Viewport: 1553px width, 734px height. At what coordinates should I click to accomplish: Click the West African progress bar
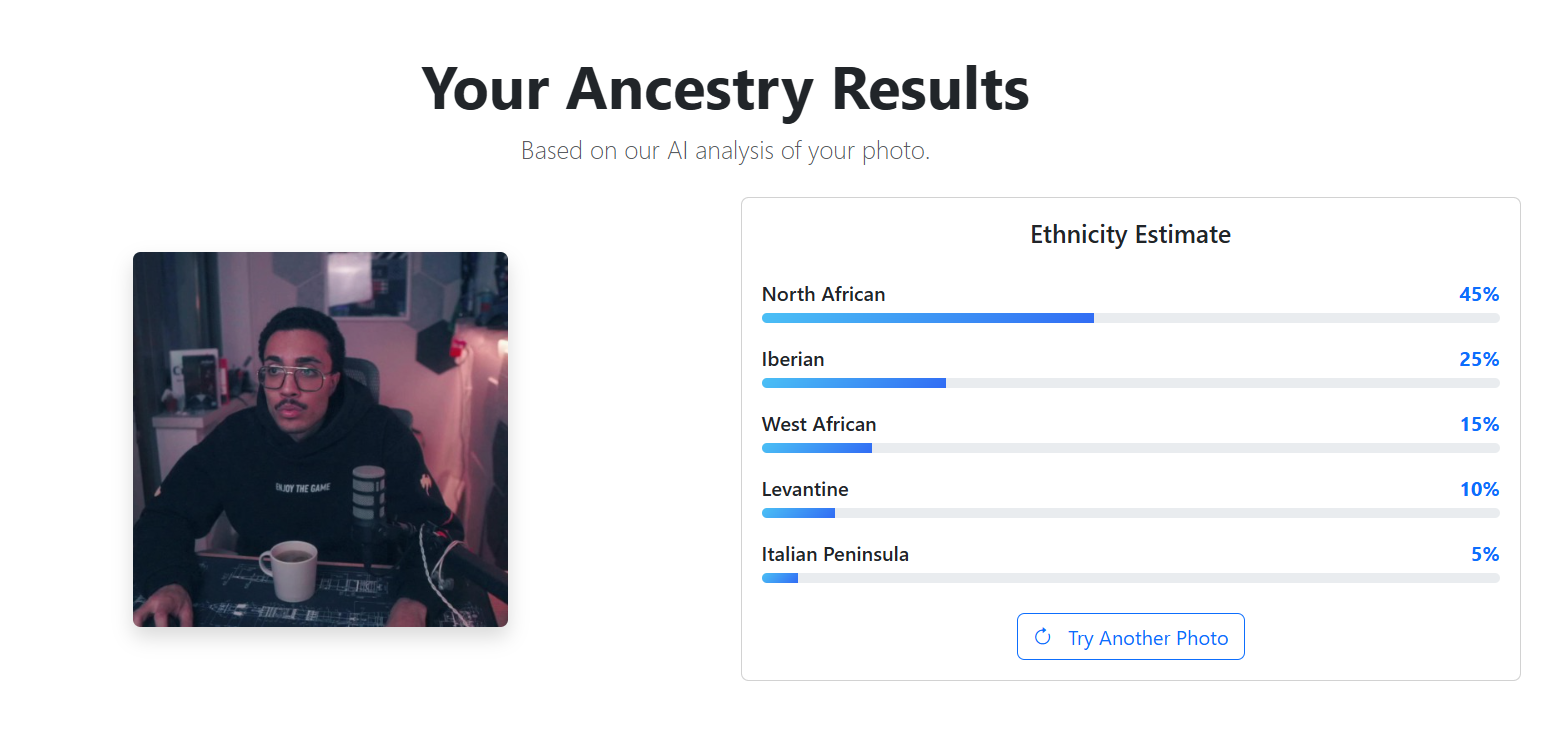tap(1130, 448)
